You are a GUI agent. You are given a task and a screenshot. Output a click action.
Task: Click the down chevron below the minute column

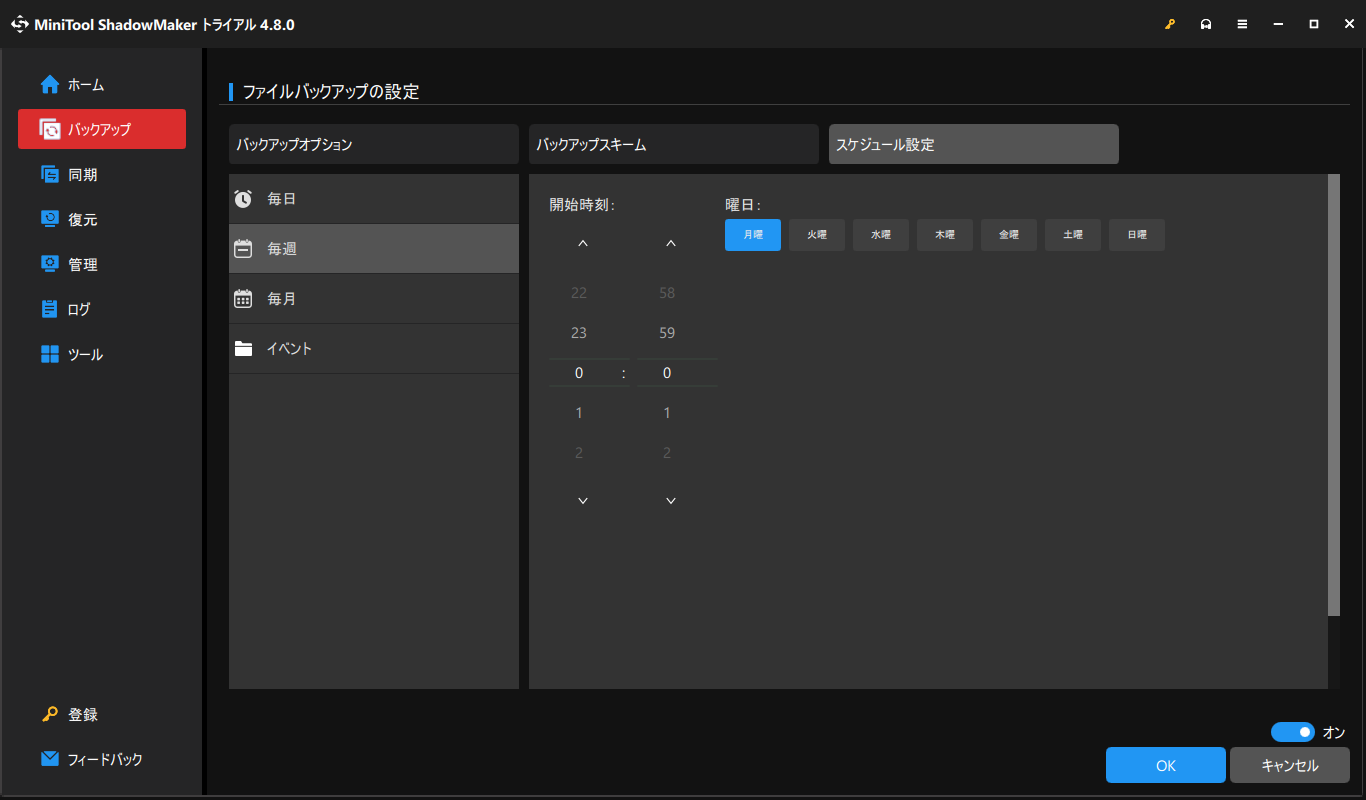(x=670, y=500)
